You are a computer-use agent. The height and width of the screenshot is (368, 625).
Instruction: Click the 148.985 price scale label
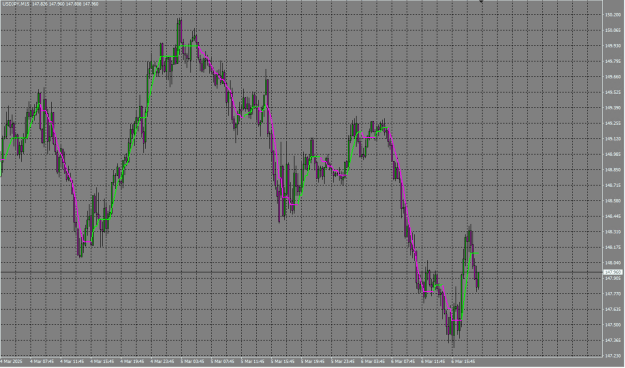point(613,154)
